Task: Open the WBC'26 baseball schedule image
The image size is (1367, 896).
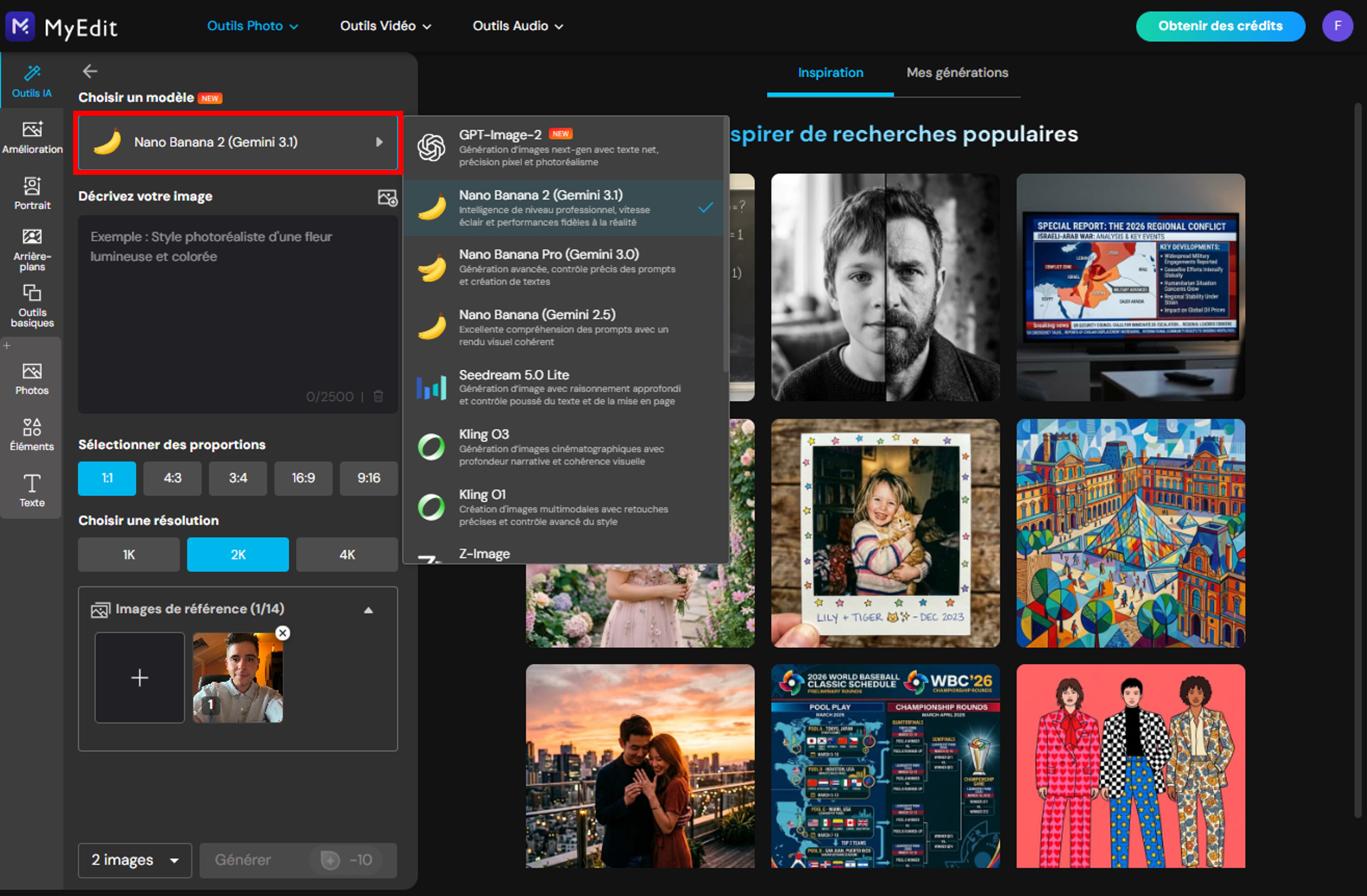Action: [885, 766]
